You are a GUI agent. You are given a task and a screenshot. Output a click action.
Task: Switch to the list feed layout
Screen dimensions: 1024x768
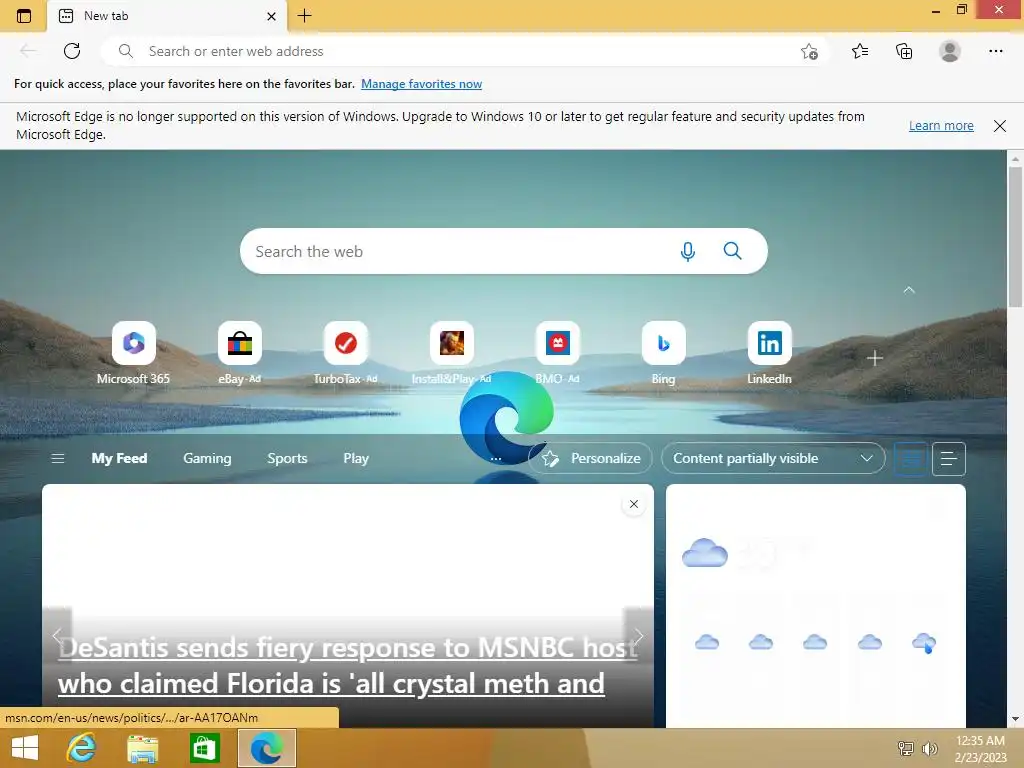pyautogui.click(x=949, y=459)
